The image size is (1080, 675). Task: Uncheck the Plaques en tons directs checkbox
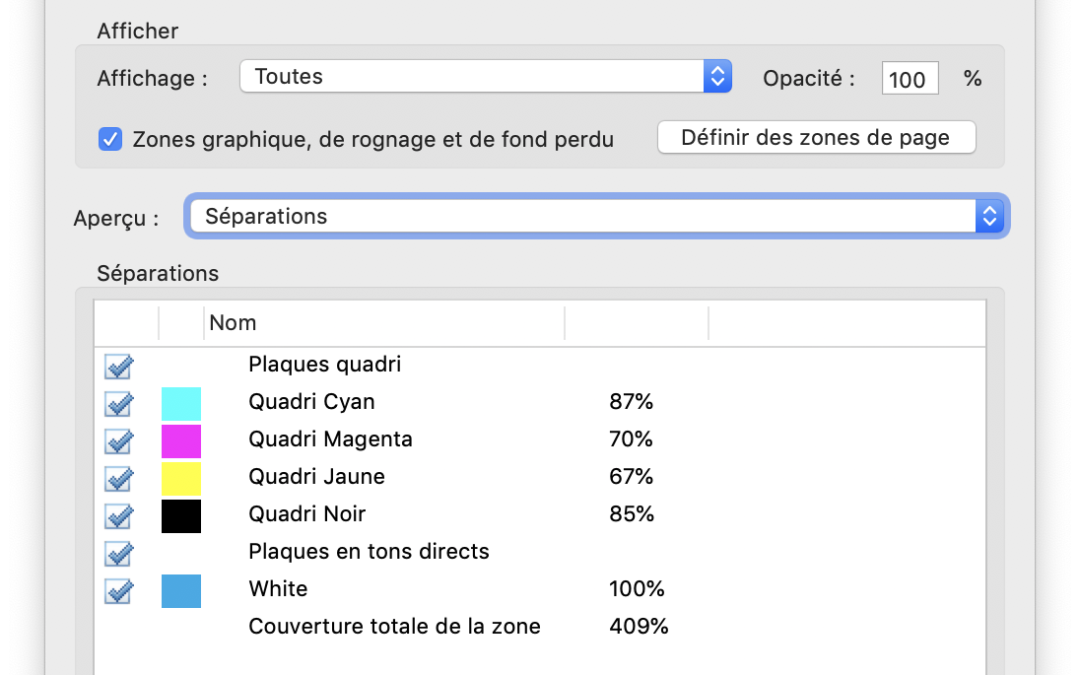[x=119, y=553]
